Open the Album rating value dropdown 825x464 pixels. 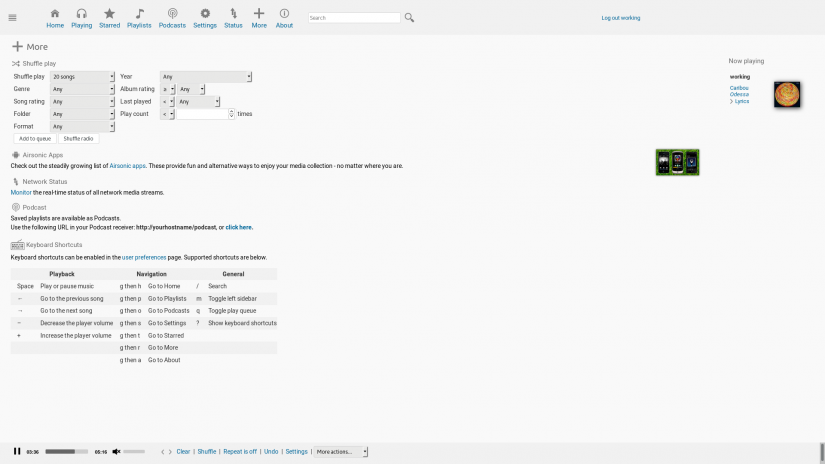(191, 89)
